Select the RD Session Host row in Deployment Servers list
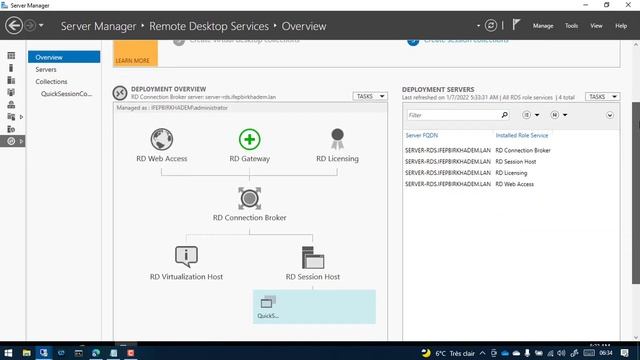Viewport: 640px width, 360px height. (510, 162)
